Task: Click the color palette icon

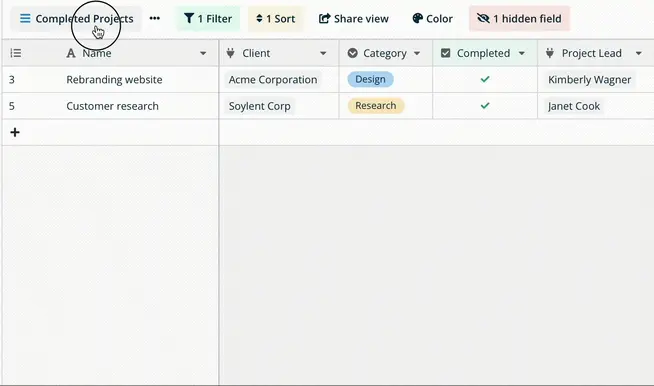Action: click(x=418, y=18)
